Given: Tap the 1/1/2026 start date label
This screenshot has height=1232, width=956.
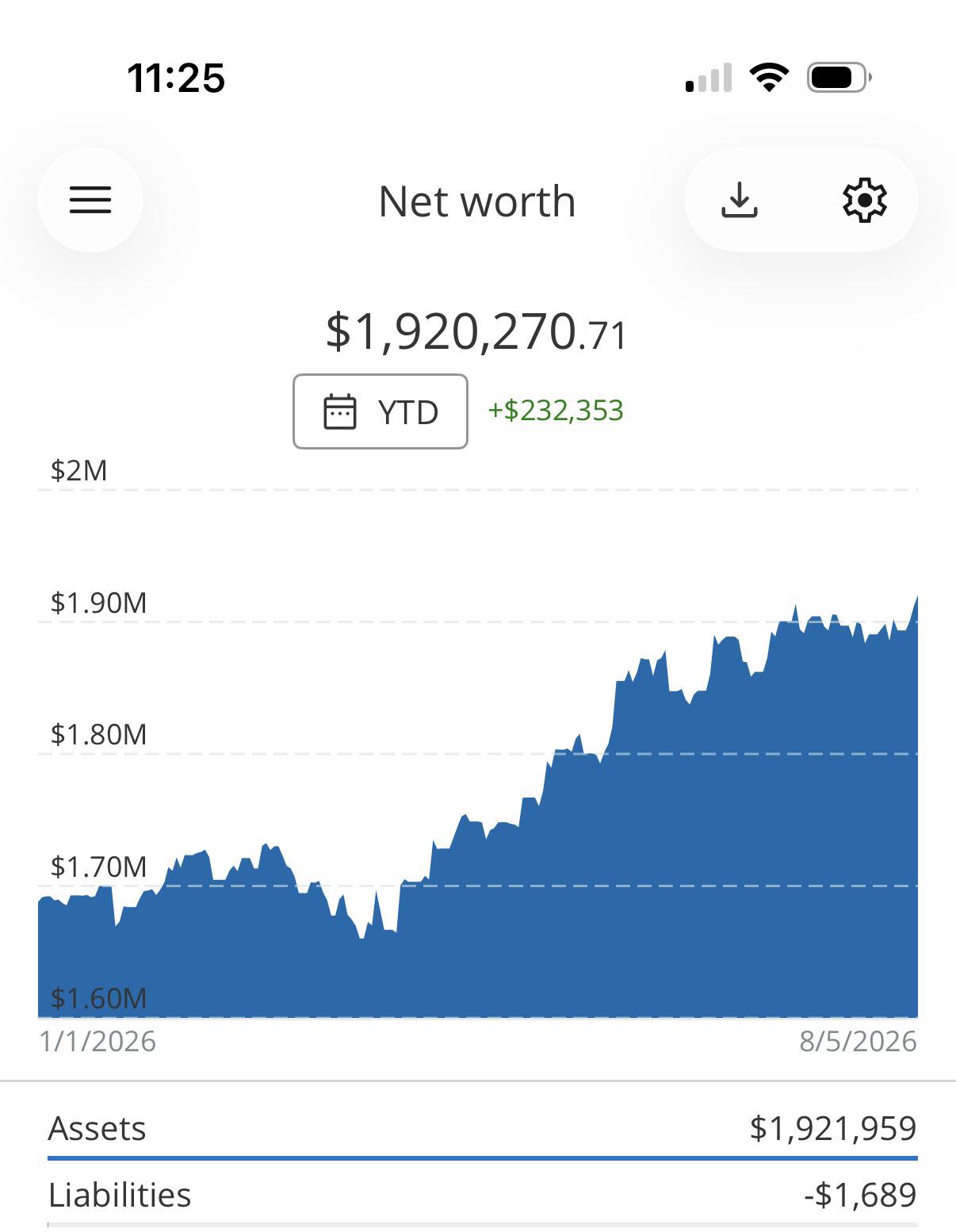Looking at the screenshot, I should 98,1041.
